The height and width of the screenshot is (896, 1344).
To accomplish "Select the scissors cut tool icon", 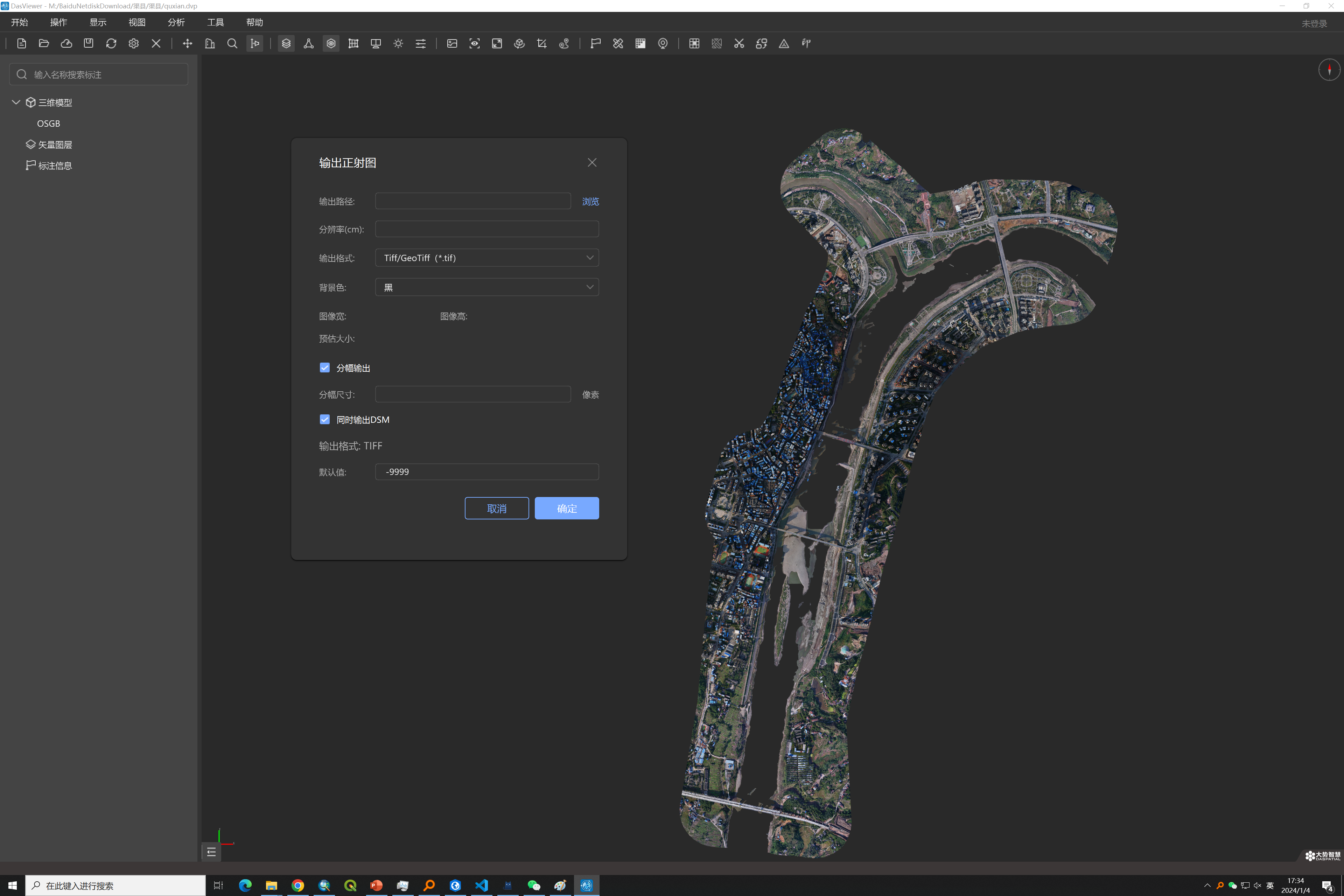I will tap(740, 43).
